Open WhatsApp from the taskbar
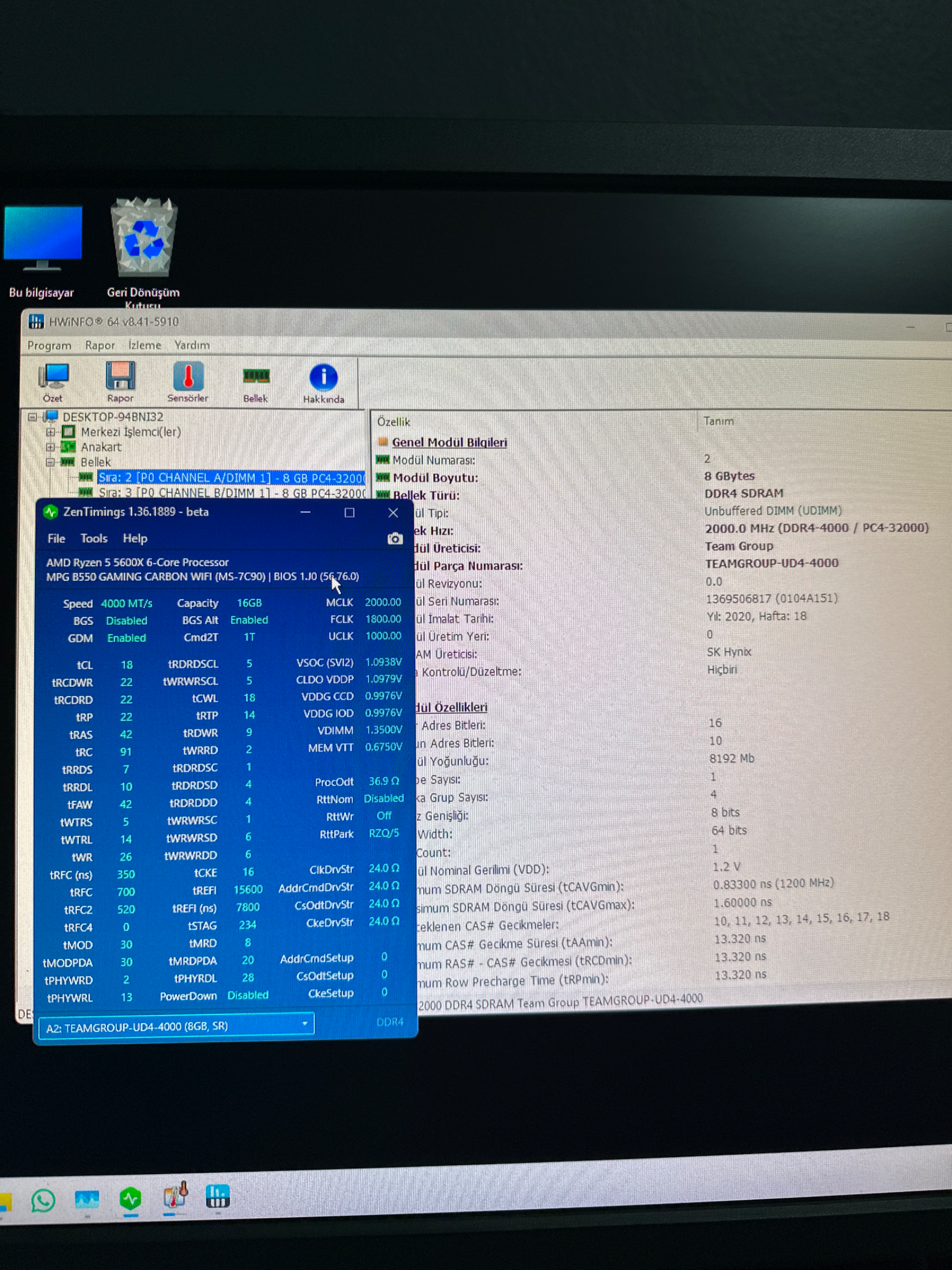The width and height of the screenshot is (952, 1270). click(43, 1200)
